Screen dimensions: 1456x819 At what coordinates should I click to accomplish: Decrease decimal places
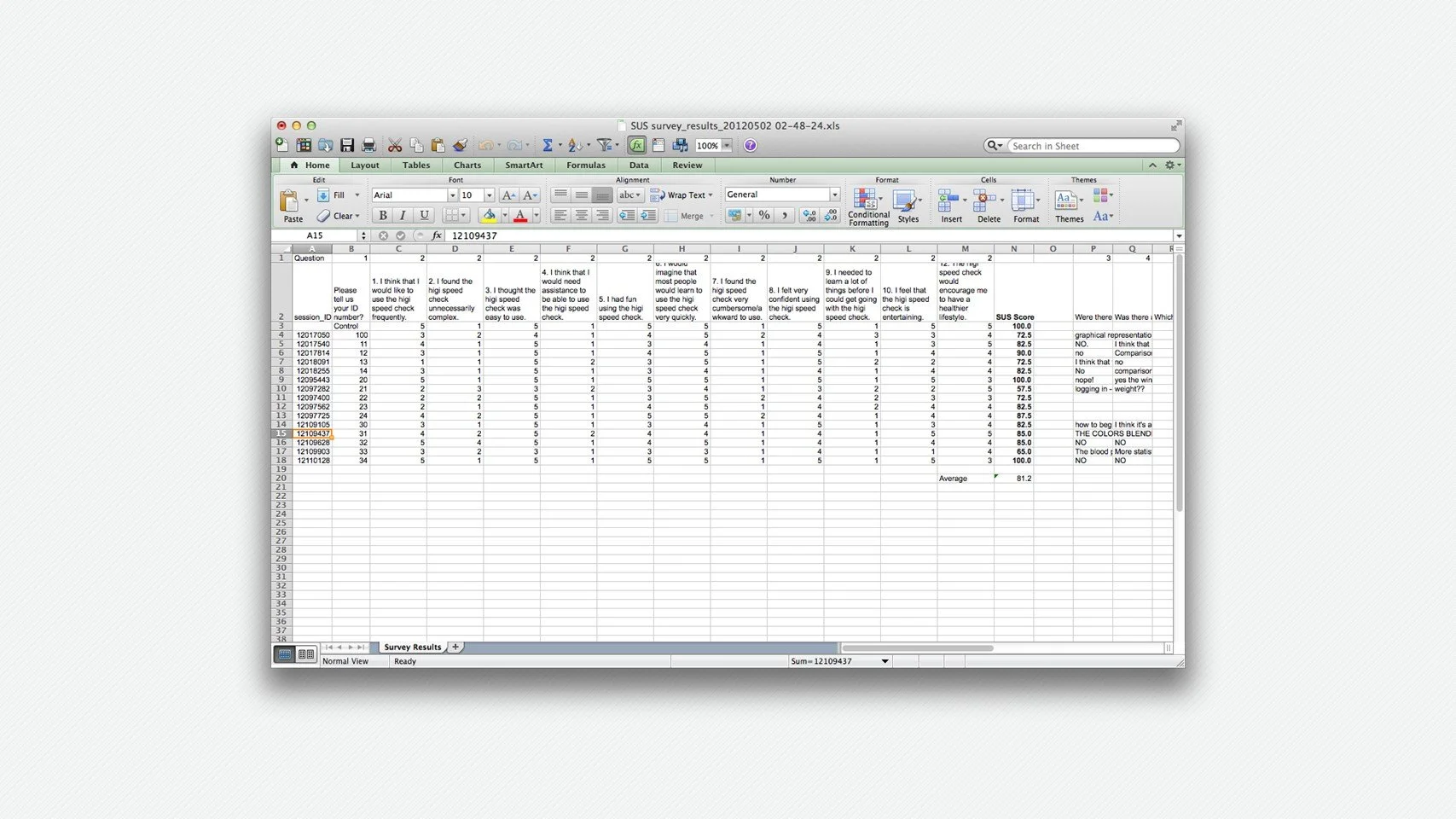click(831, 216)
